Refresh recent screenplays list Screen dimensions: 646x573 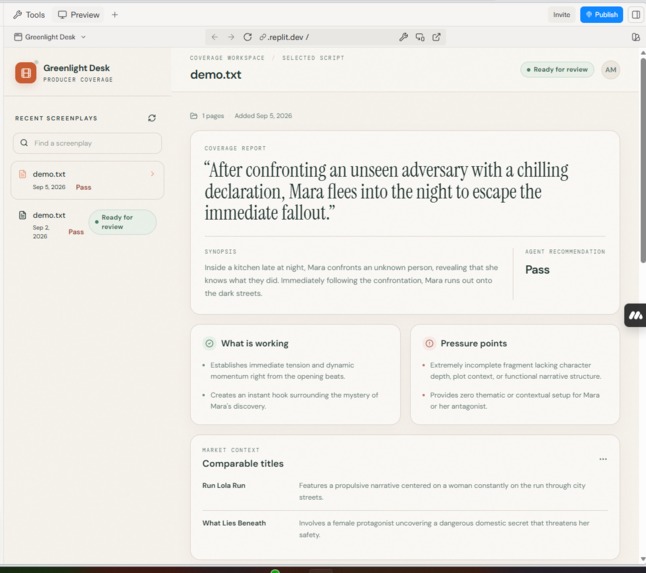tap(152, 118)
